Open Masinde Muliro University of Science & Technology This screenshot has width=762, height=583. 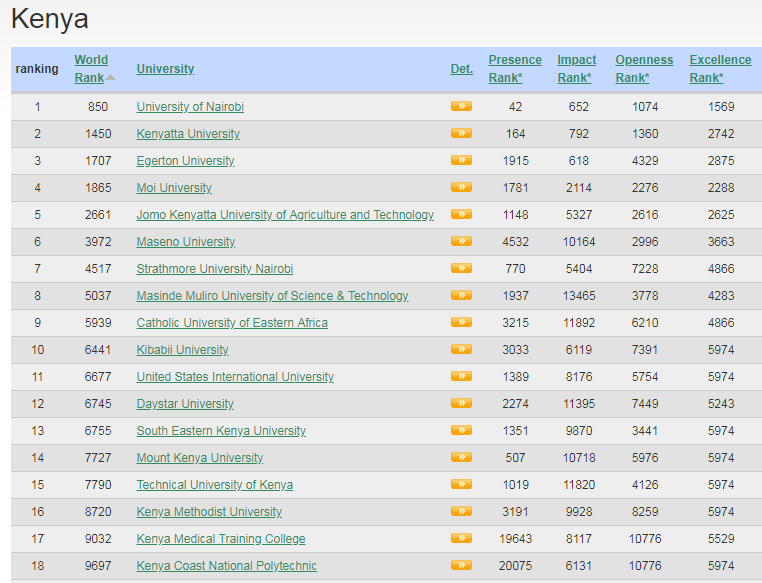click(272, 296)
